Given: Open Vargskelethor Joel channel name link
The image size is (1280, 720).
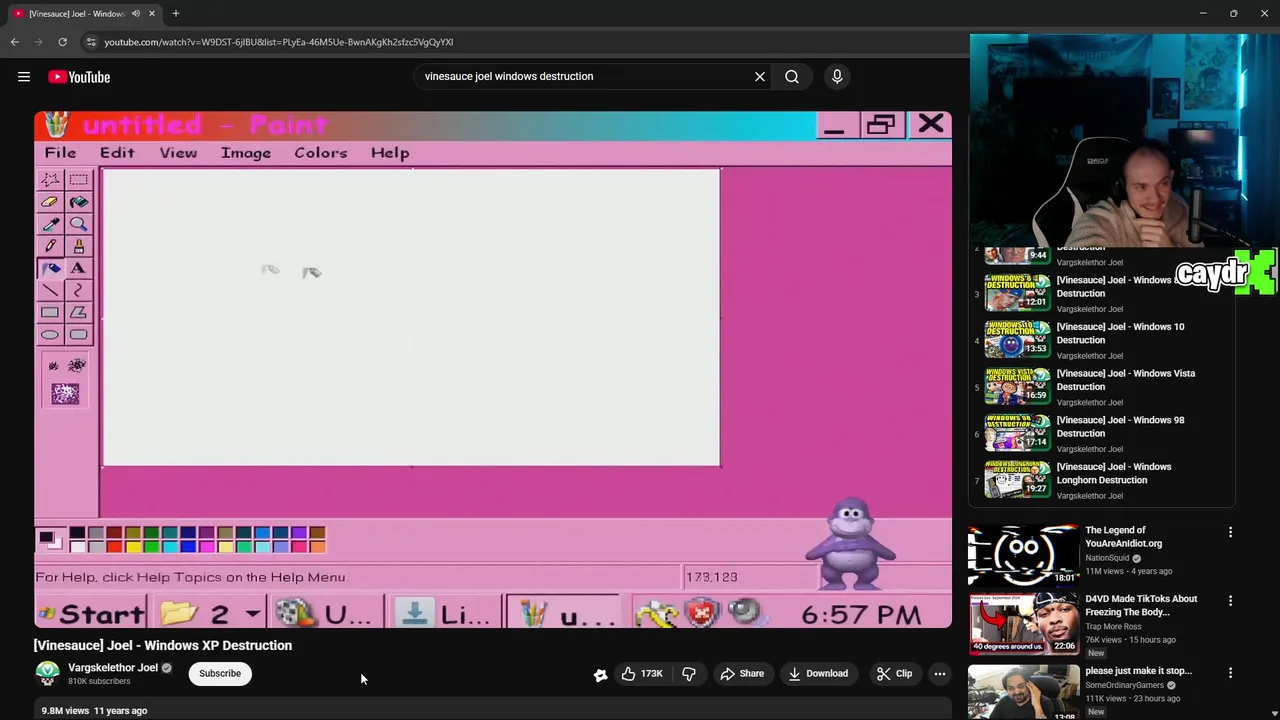Looking at the screenshot, I should [x=113, y=668].
